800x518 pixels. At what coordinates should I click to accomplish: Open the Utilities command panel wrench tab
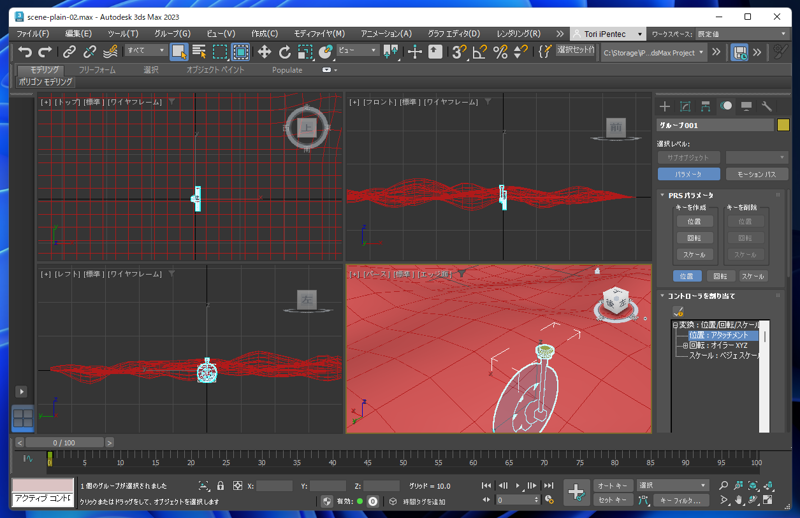pos(766,106)
